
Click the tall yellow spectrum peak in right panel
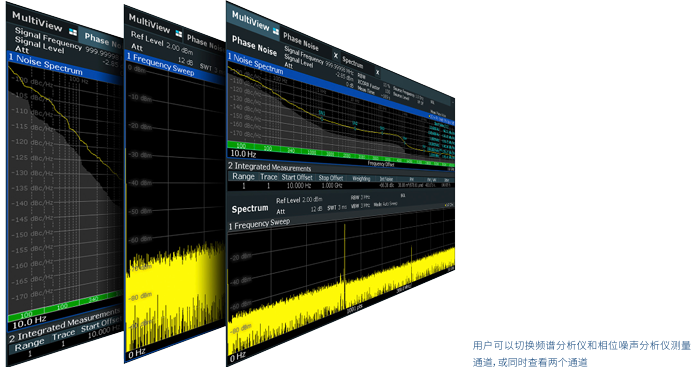click(345, 264)
